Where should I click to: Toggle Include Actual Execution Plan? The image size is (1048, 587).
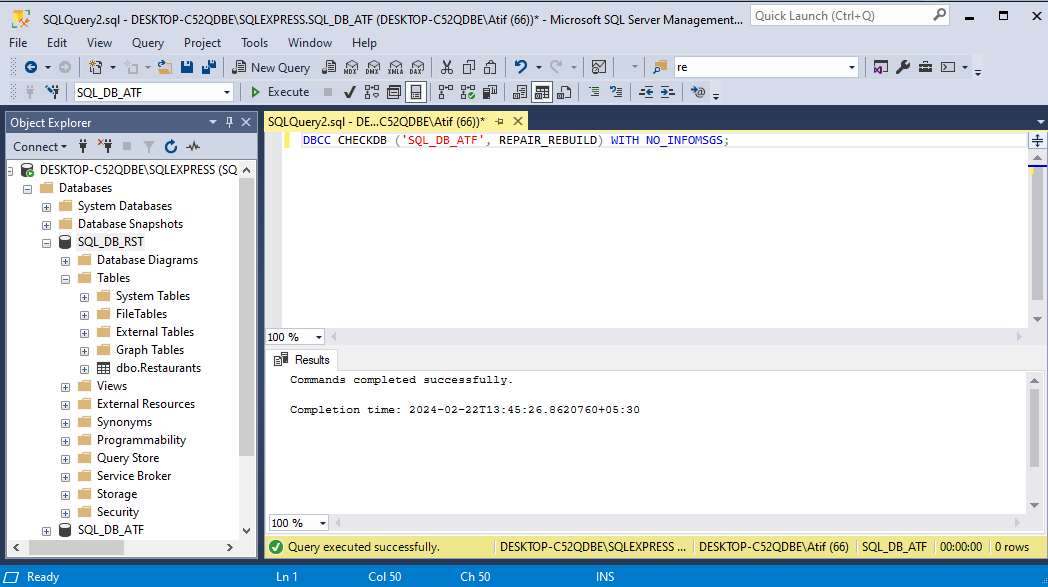pos(446,92)
